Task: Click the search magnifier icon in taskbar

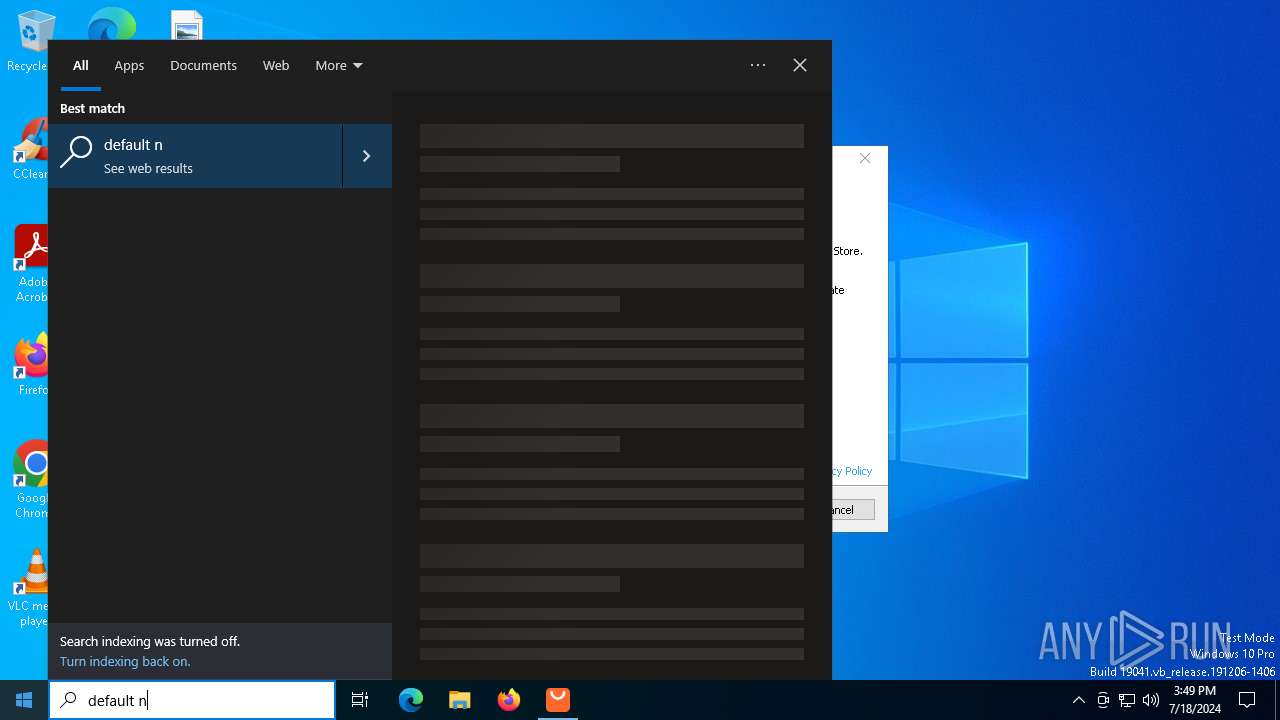Action: [69, 700]
